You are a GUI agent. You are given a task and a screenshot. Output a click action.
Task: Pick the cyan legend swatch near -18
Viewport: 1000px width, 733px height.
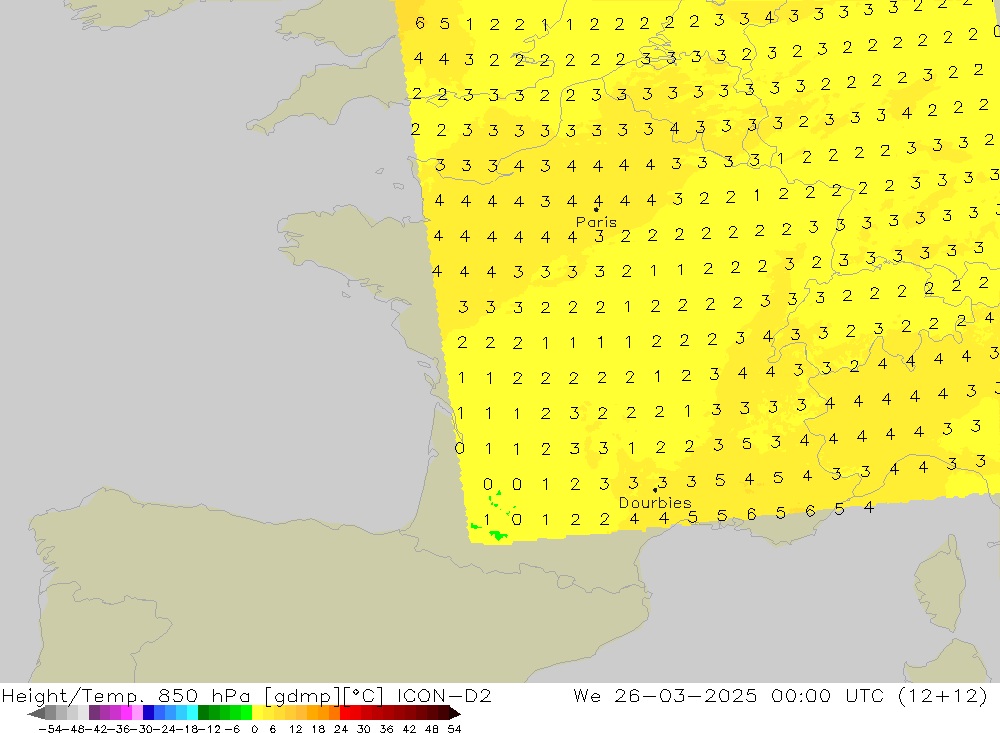point(192,713)
